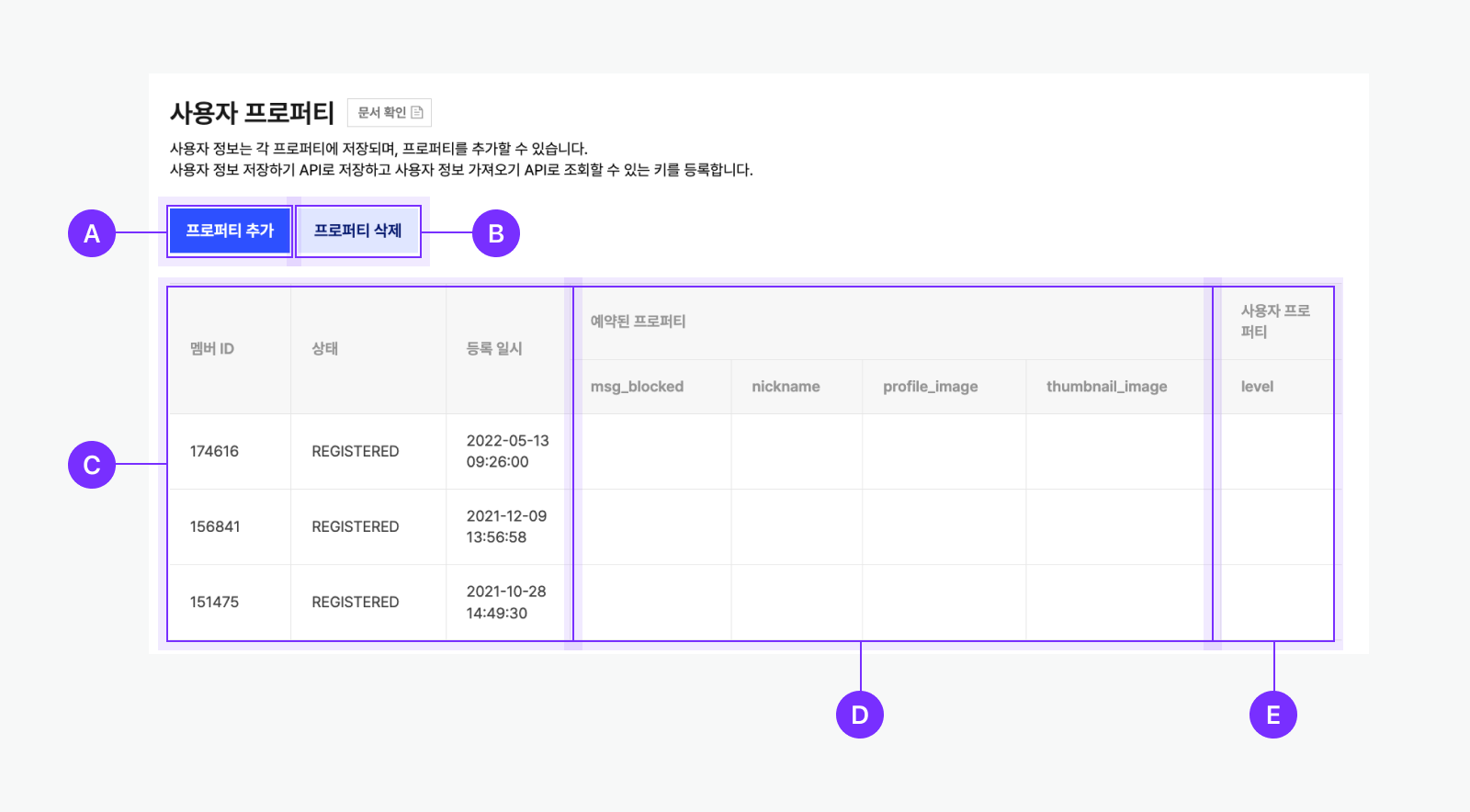Click the thumbnail_image column header

1106,387
